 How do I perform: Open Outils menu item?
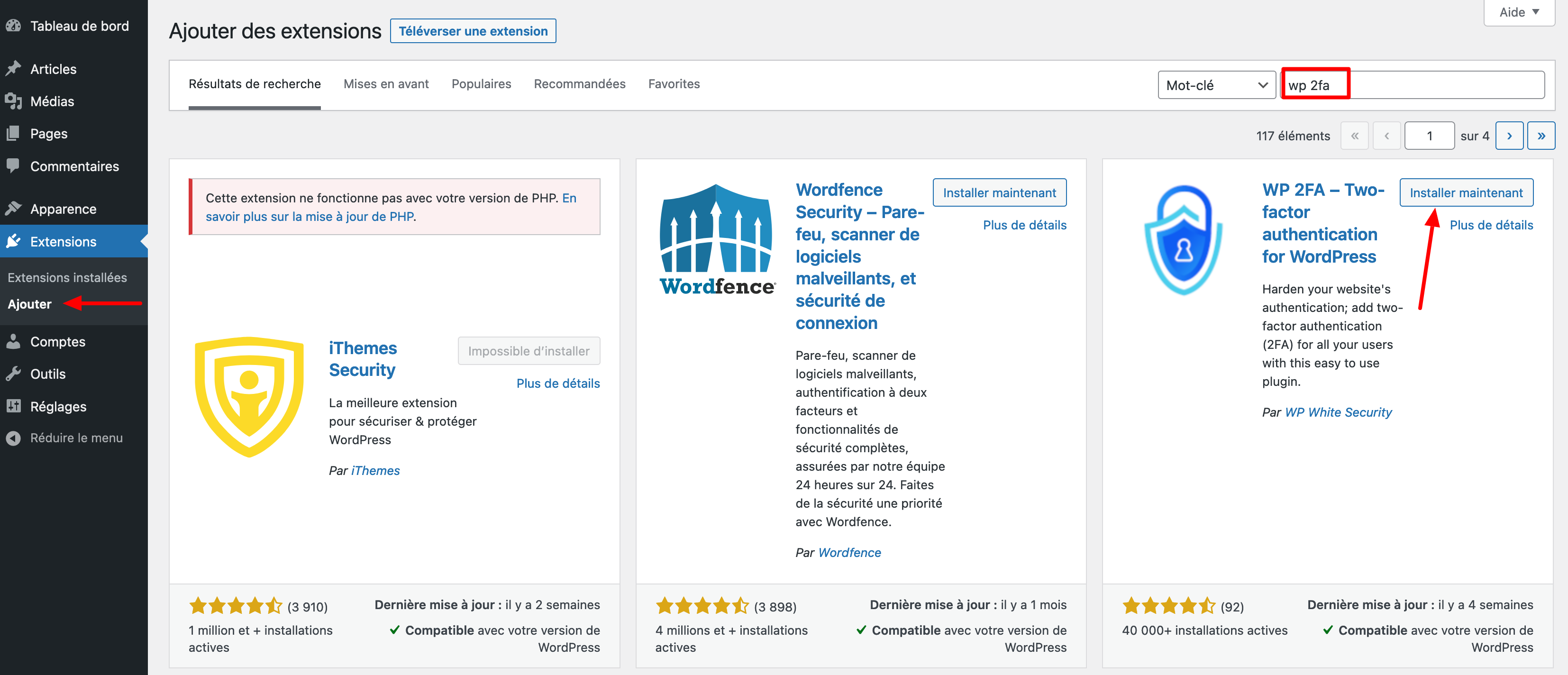(x=73, y=374)
